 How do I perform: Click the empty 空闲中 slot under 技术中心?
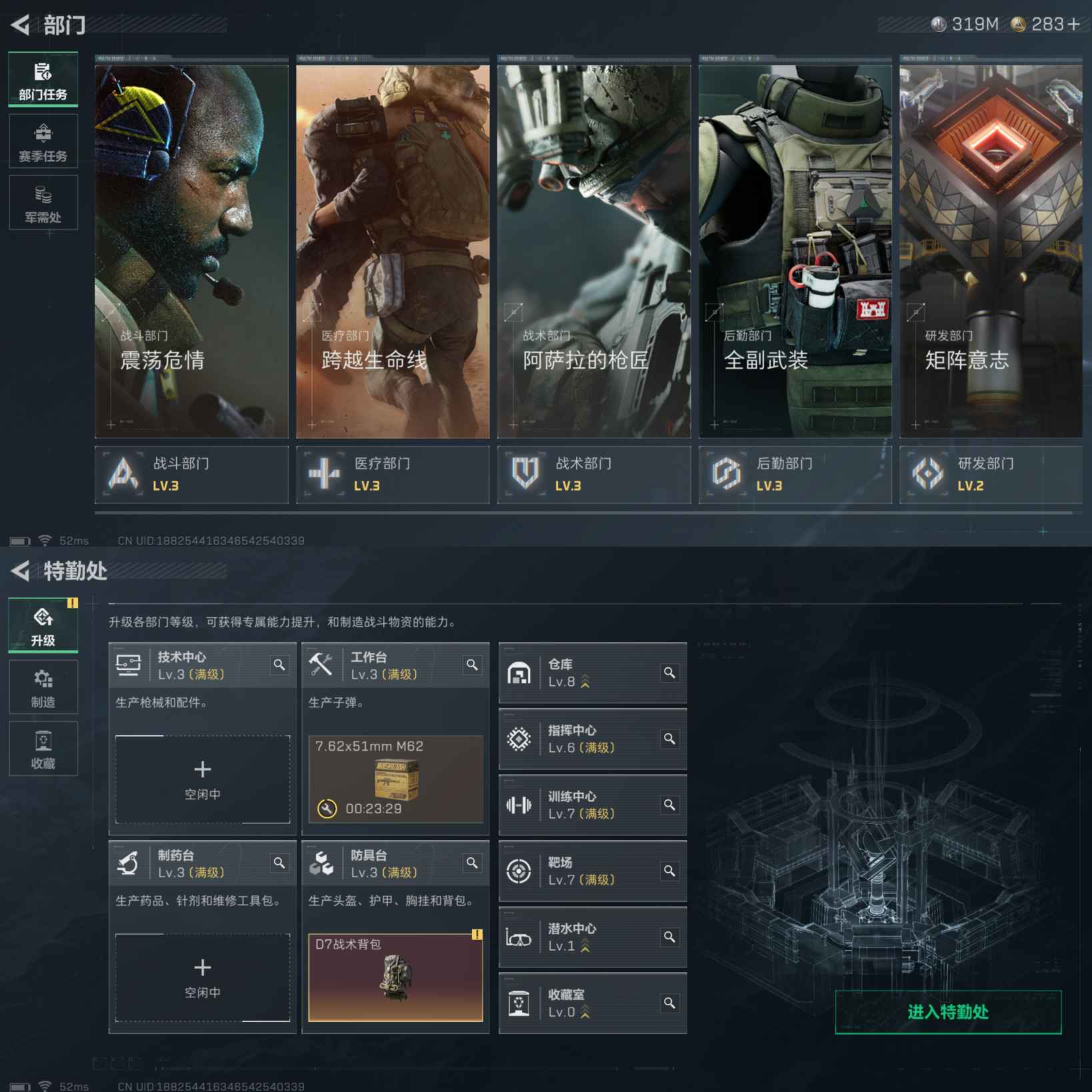click(203, 779)
